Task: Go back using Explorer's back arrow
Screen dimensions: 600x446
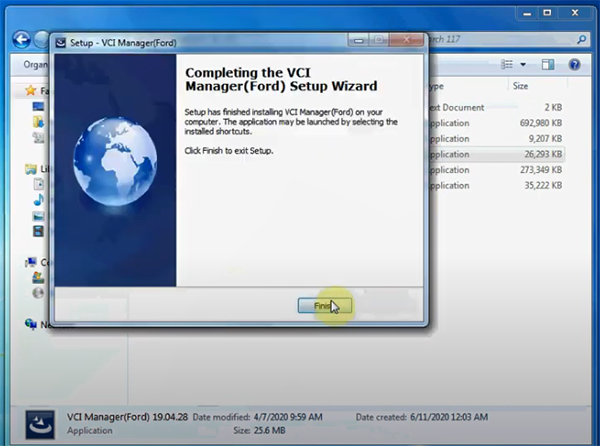Action: click(x=21, y=40)
